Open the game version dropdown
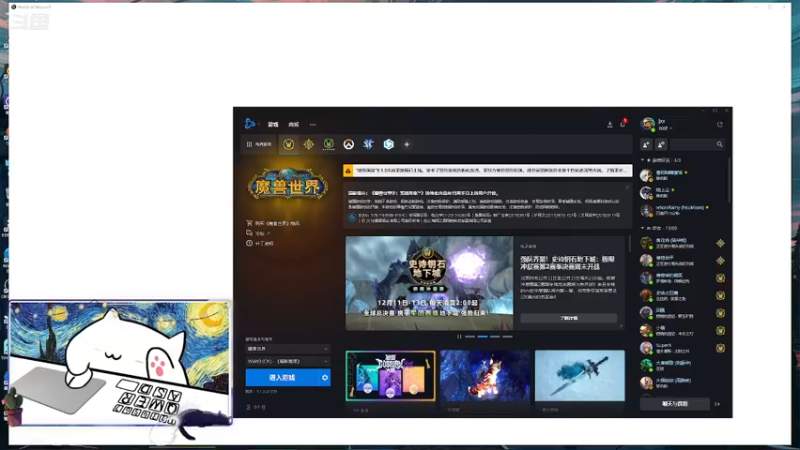The image size is (800, 450). 288,349
